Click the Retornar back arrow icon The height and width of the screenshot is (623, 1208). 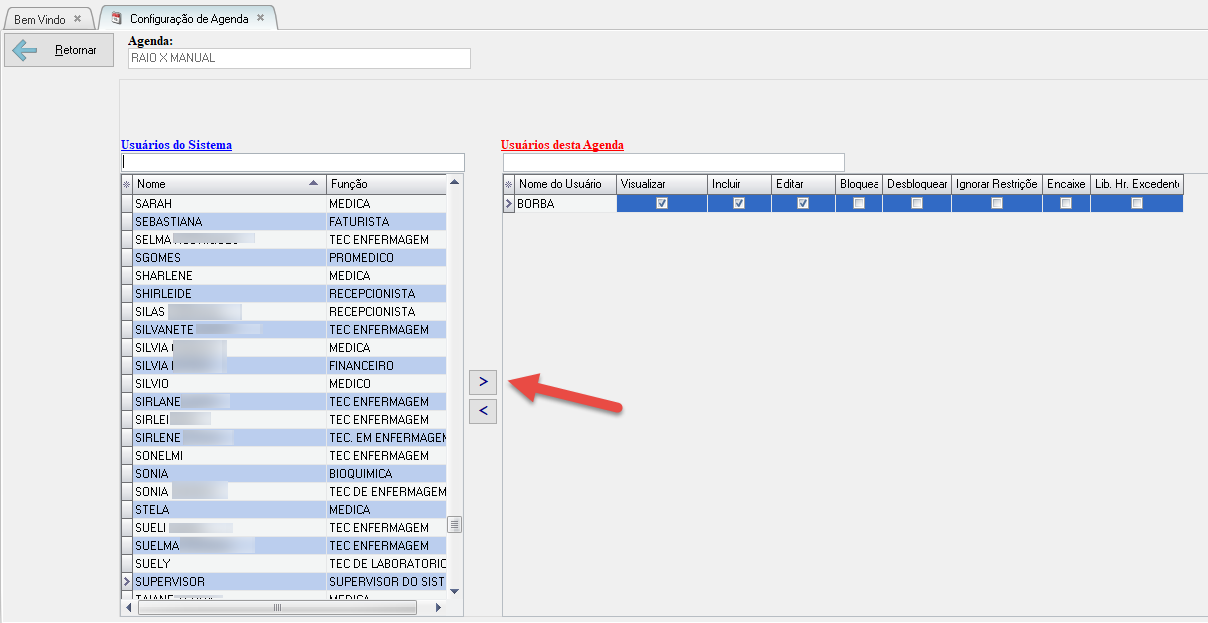pos(25,50)
